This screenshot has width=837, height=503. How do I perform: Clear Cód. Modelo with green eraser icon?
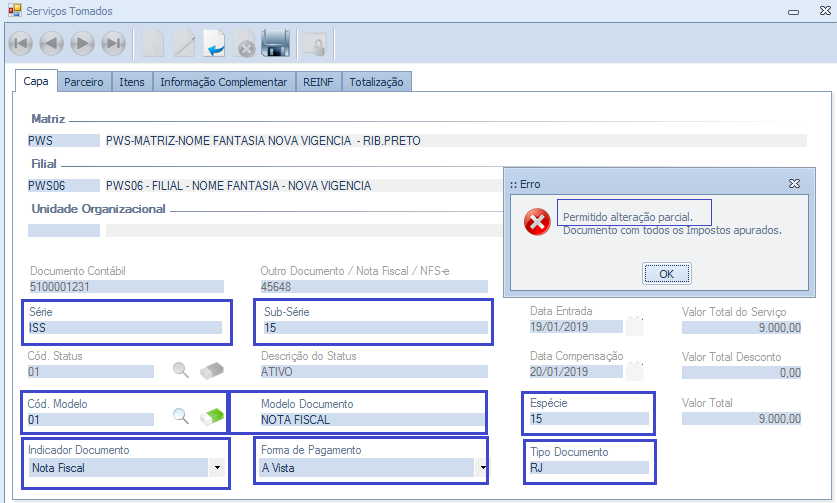click(211, 417)
